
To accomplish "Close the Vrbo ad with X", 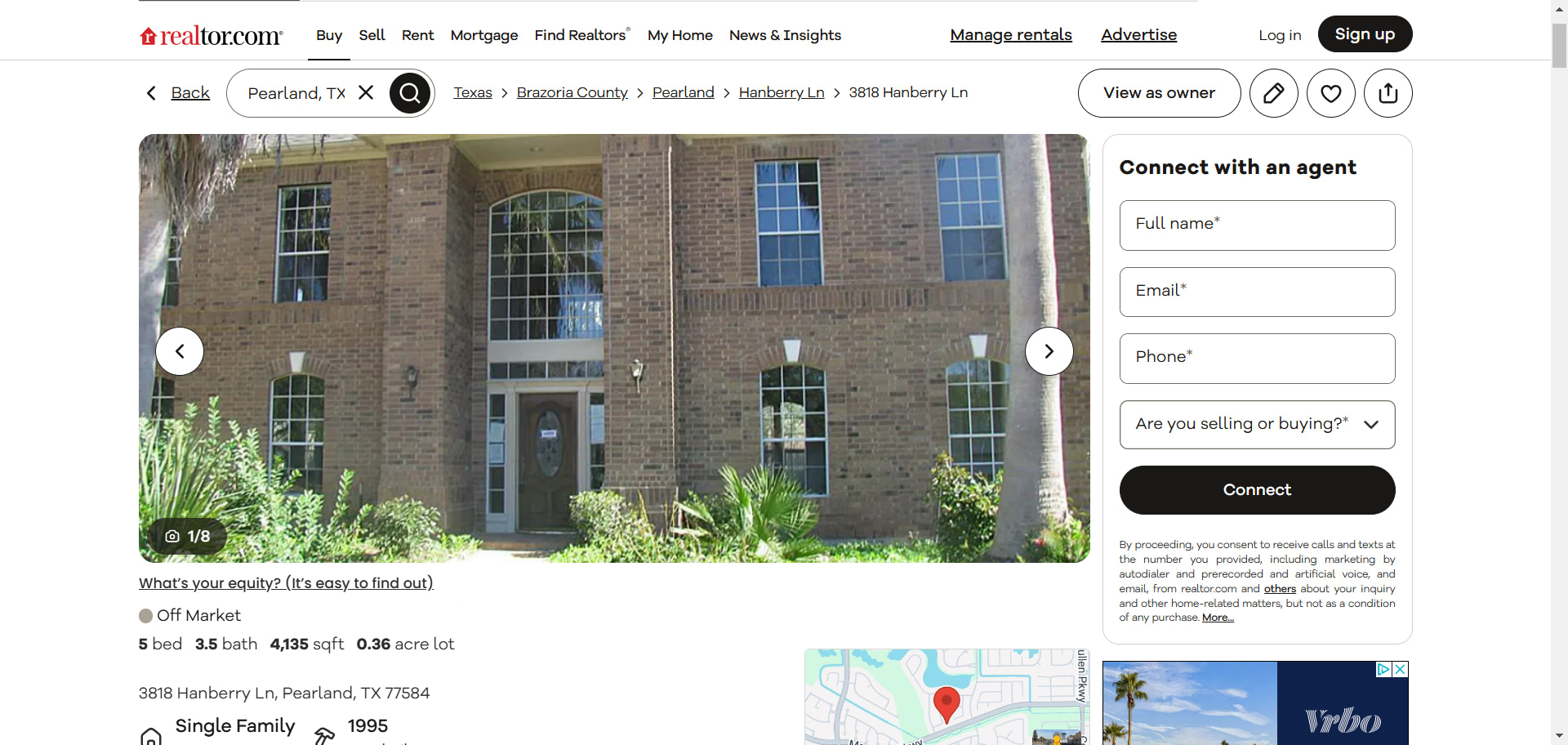I will pos(1400,669).
